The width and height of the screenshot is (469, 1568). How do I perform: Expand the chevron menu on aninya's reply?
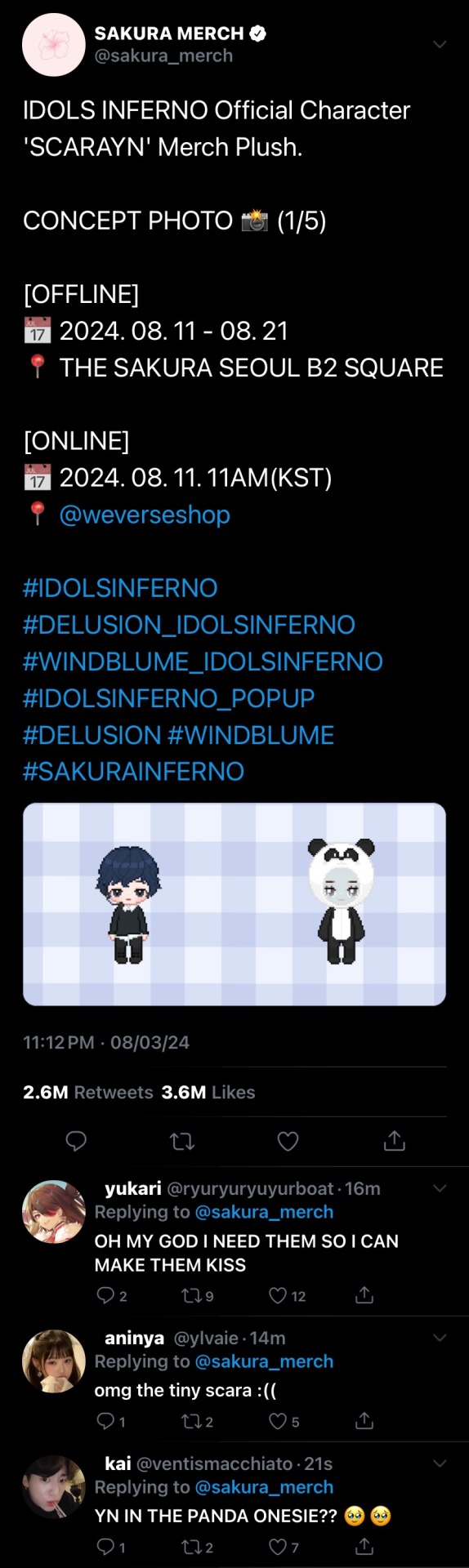pyautogui.click(x=440, y=1337)
